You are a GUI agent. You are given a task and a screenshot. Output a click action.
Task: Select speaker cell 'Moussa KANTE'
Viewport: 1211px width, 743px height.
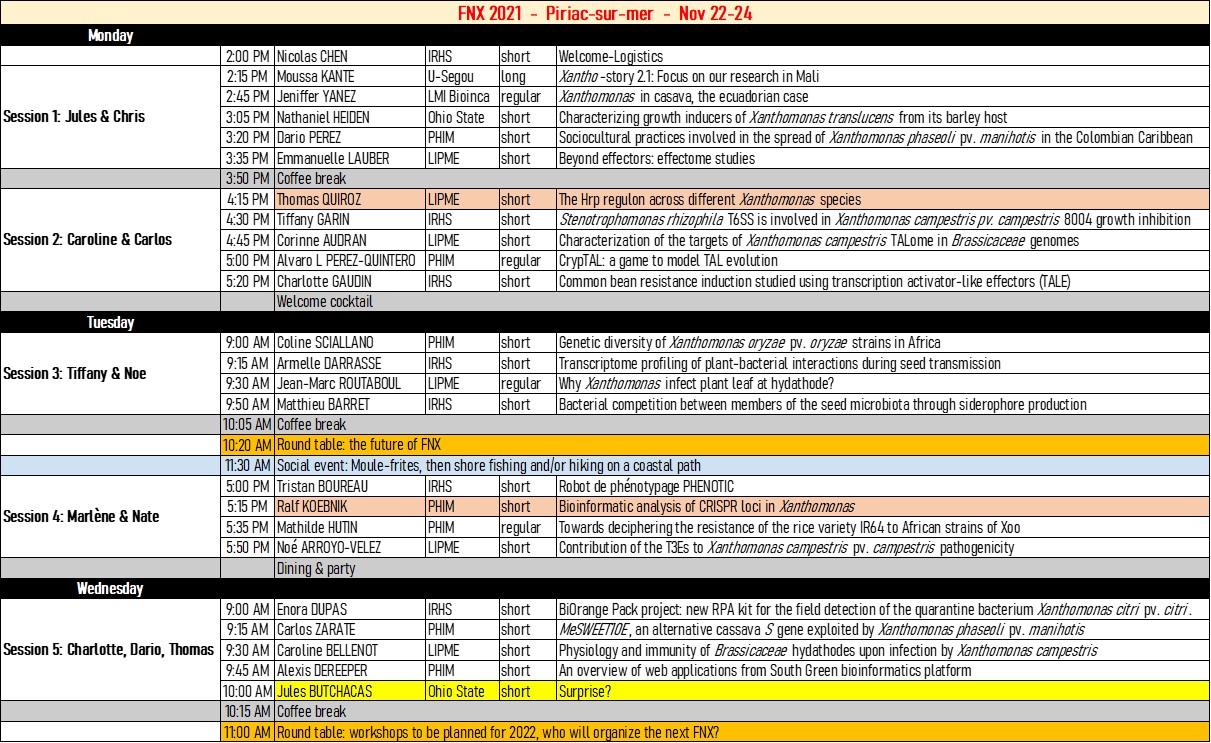pyautogui.click(x=349, y=77)
